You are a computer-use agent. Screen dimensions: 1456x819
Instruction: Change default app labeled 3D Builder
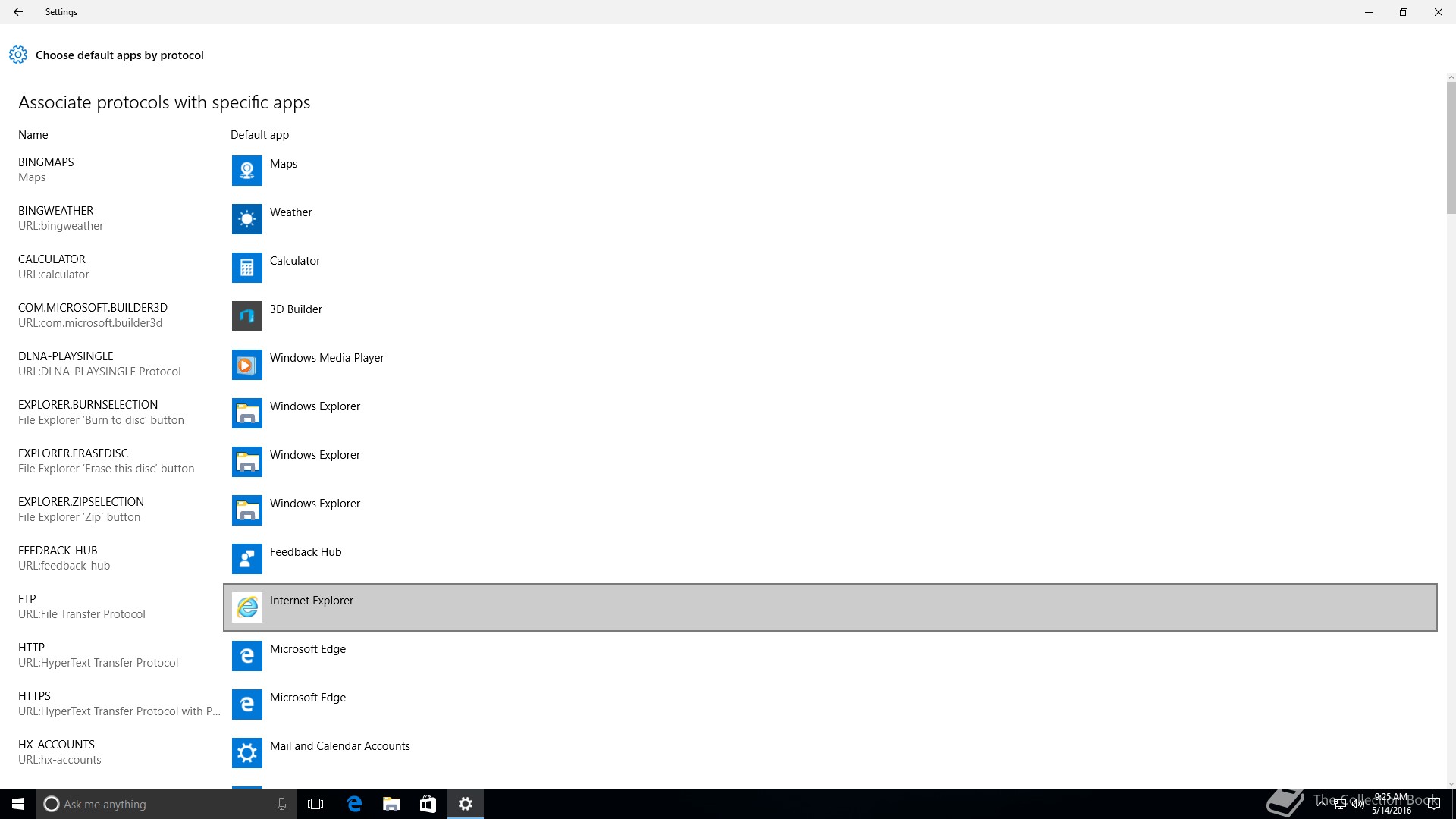pos(296,309)
